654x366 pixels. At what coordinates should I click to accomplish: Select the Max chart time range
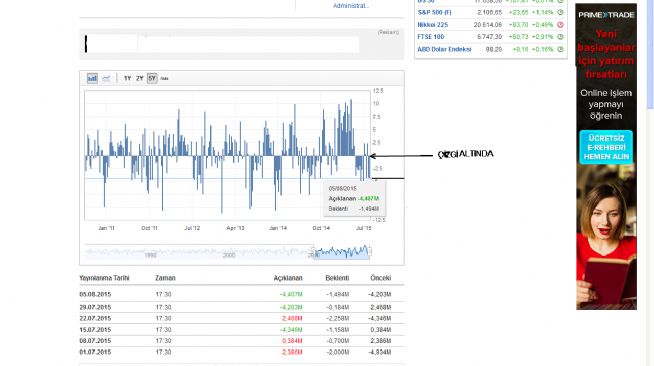pos(164,78)
